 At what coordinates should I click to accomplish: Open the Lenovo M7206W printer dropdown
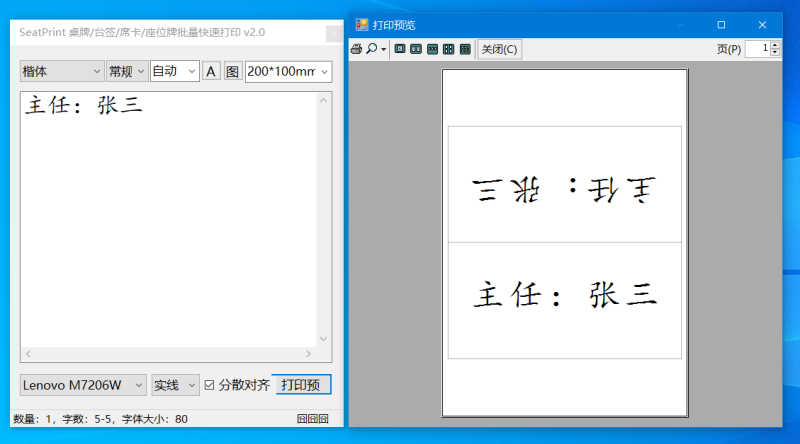83,385
